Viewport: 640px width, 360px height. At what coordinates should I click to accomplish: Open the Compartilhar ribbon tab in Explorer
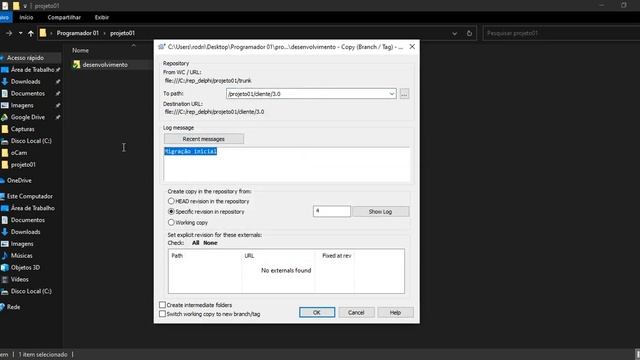coord(64,17)
